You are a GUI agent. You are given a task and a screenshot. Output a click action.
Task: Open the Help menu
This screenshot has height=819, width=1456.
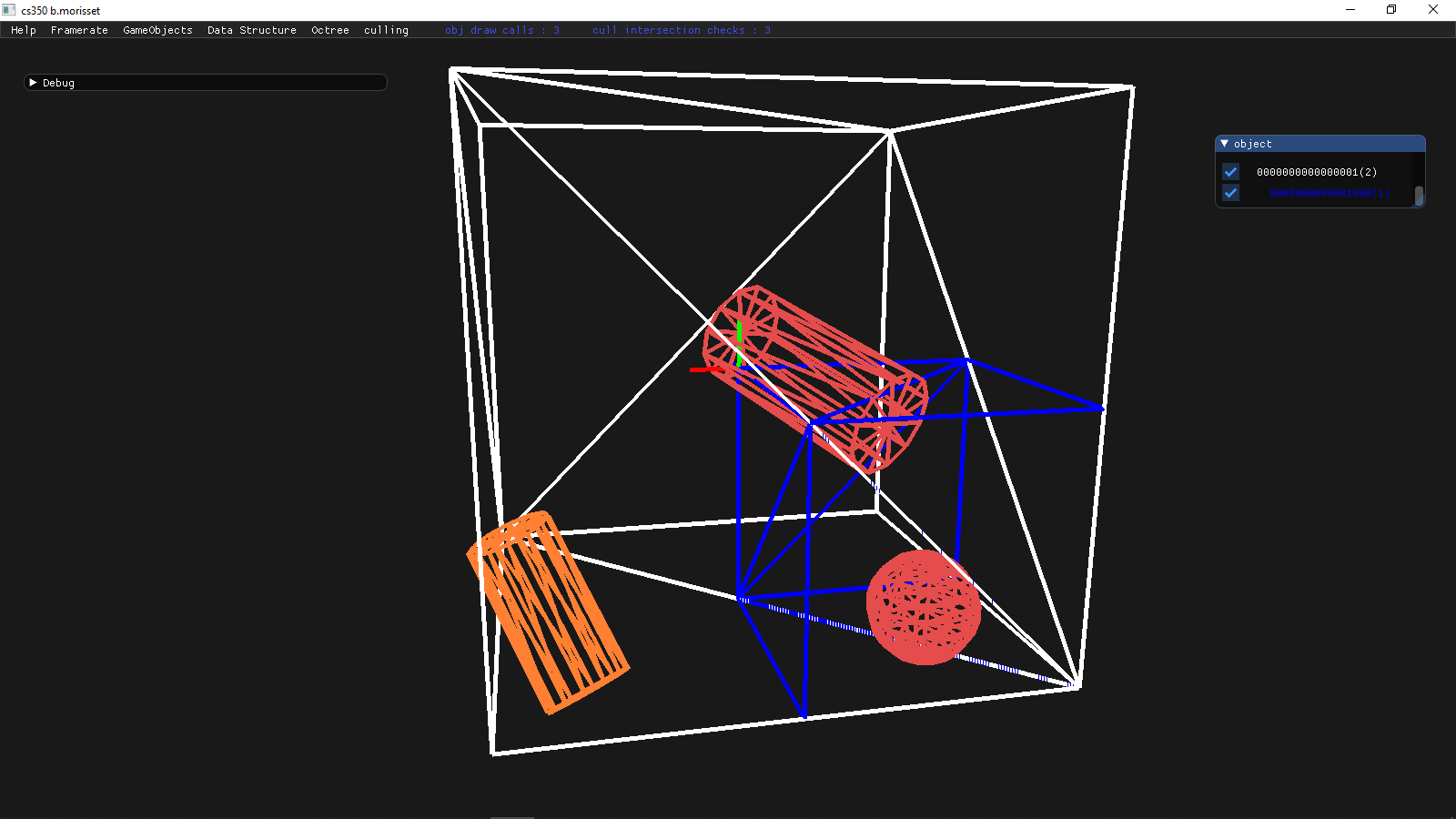click(x=24, y=30)
